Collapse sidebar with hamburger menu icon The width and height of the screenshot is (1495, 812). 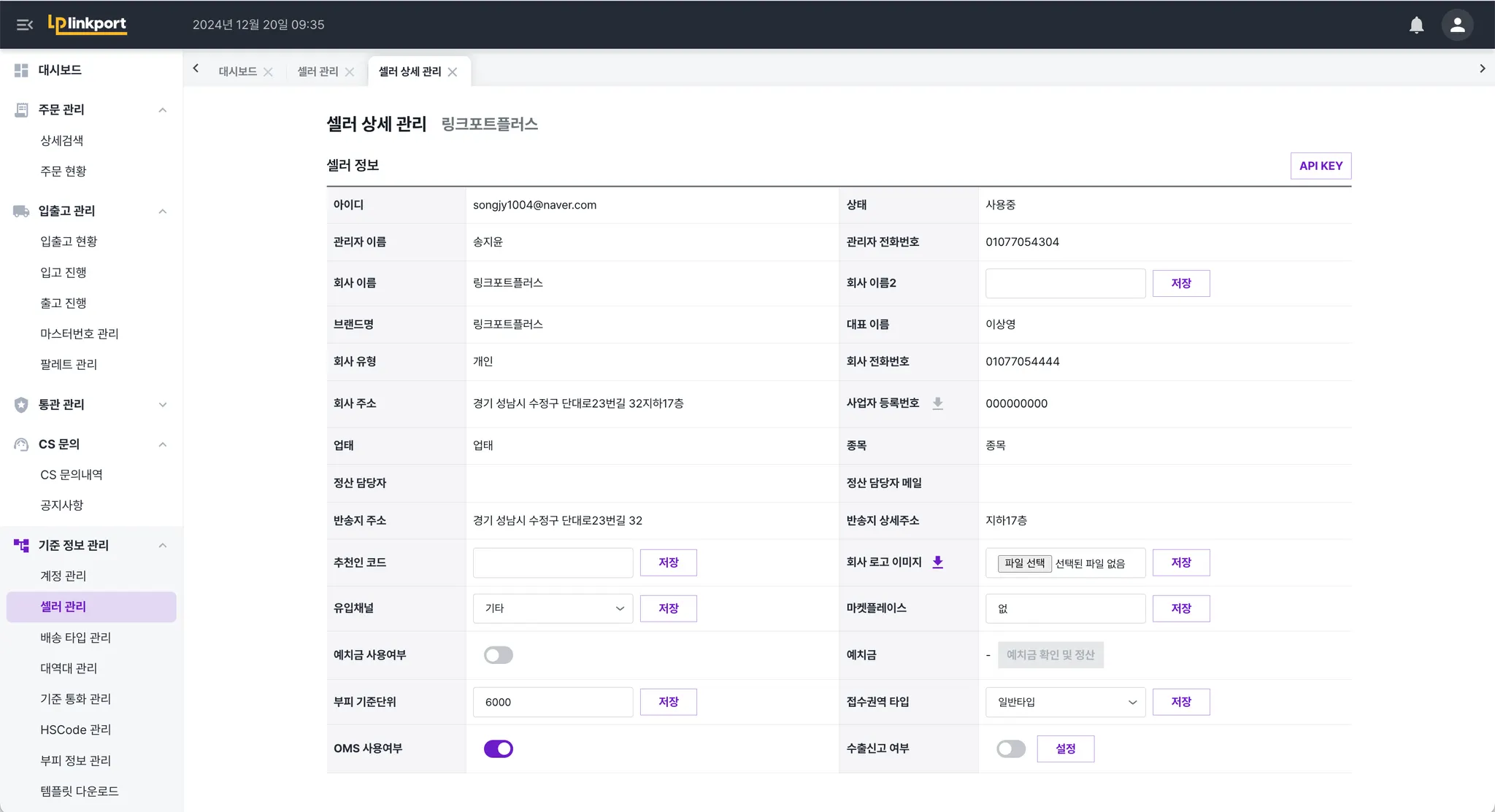25,25
